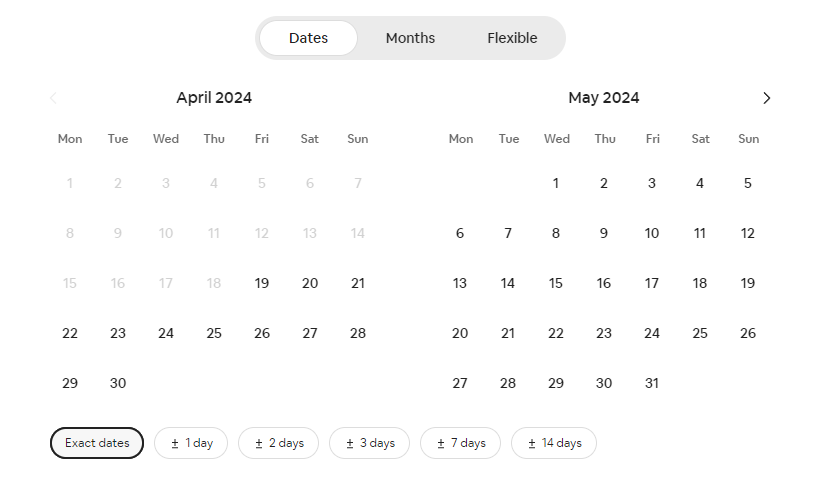Choose the Exact dates option

click(97, 443)
